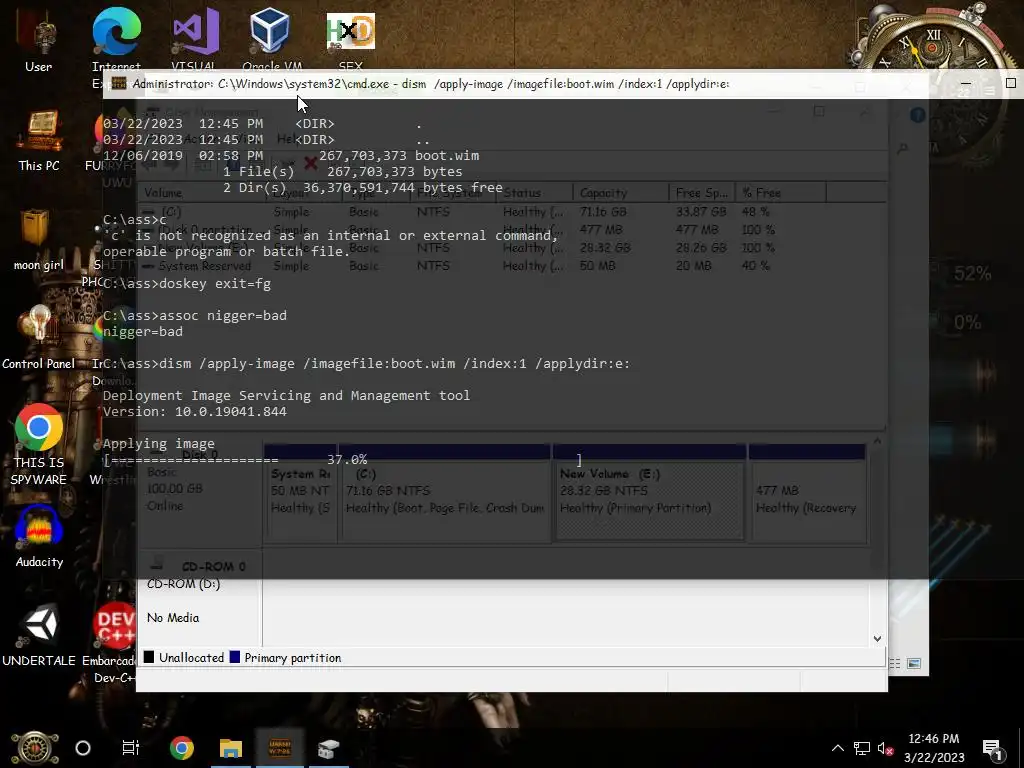Click the 28.26 GB free space cell
The width and height of the screenshot is (1024, 768).
point(701,248)
